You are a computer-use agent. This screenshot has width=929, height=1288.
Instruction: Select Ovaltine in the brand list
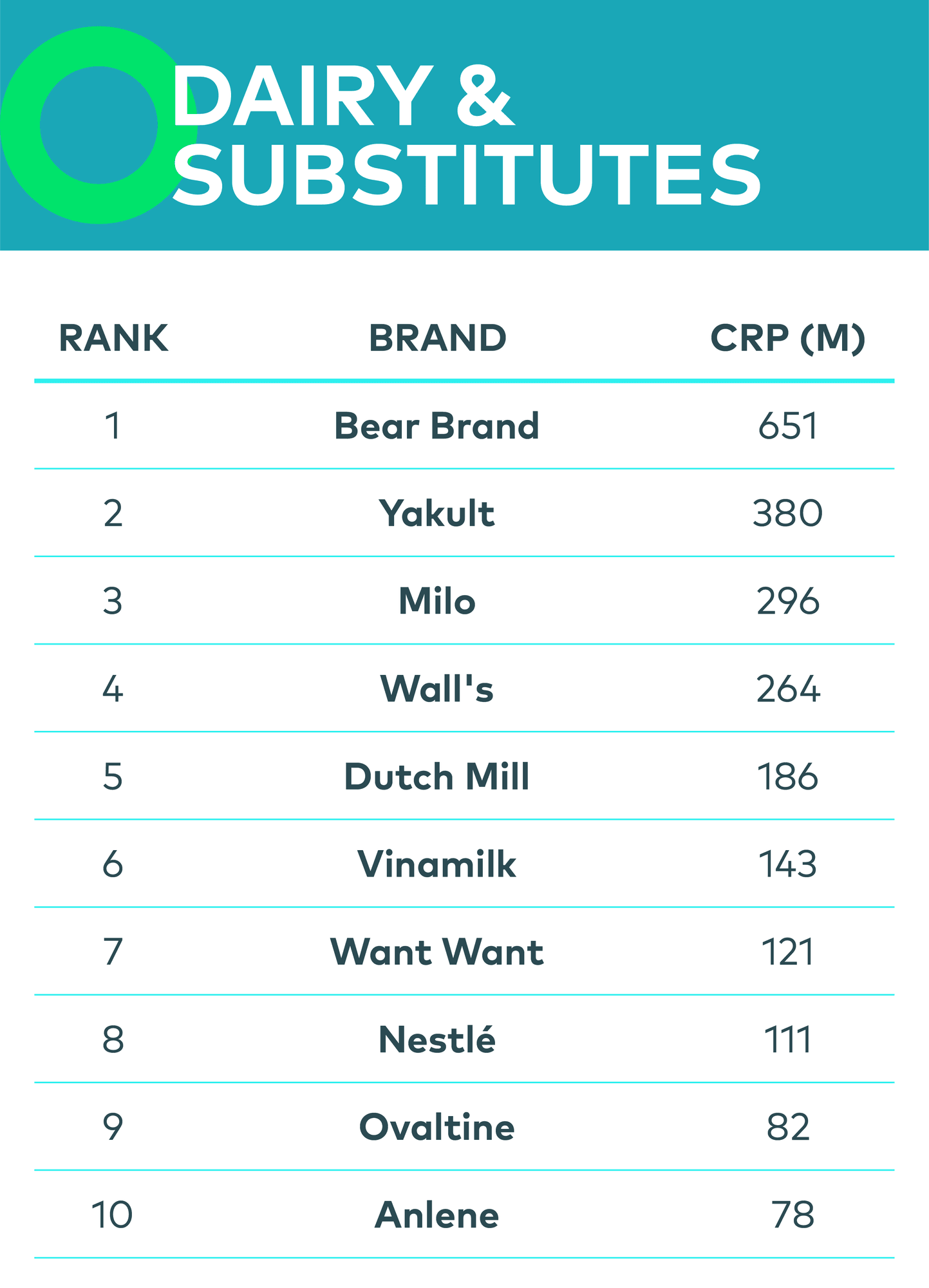(436, 1128)
